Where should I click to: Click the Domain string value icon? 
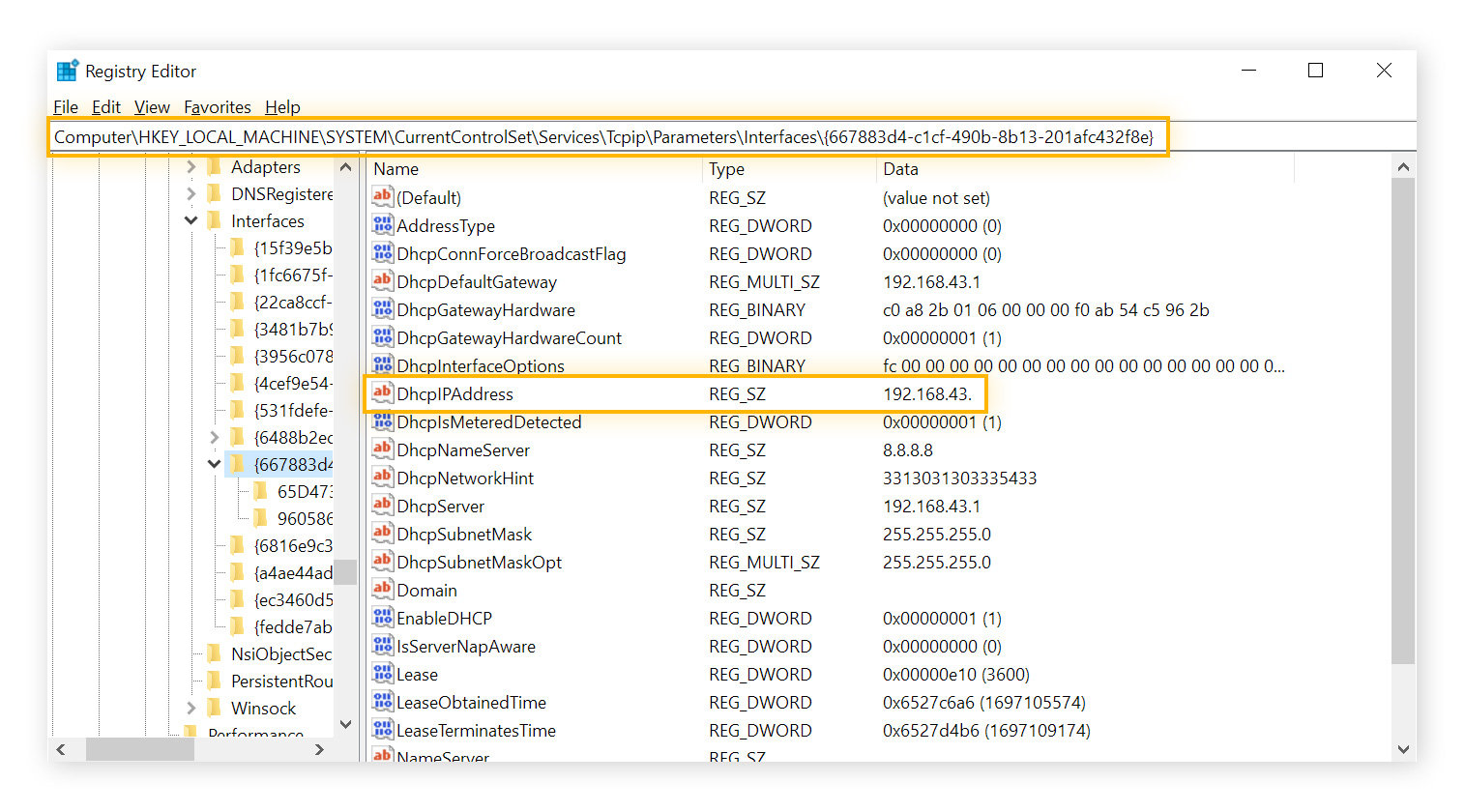(383, 590)
